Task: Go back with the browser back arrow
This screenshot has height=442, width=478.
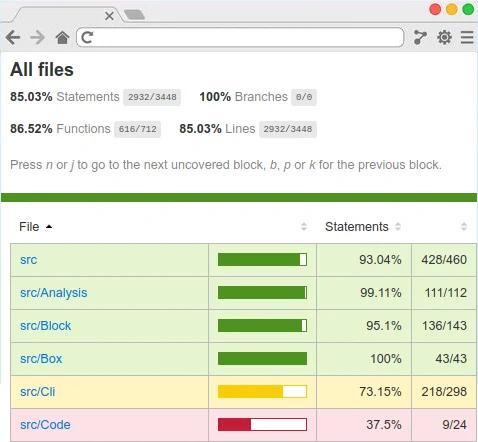Action: [x=13, y=37]
